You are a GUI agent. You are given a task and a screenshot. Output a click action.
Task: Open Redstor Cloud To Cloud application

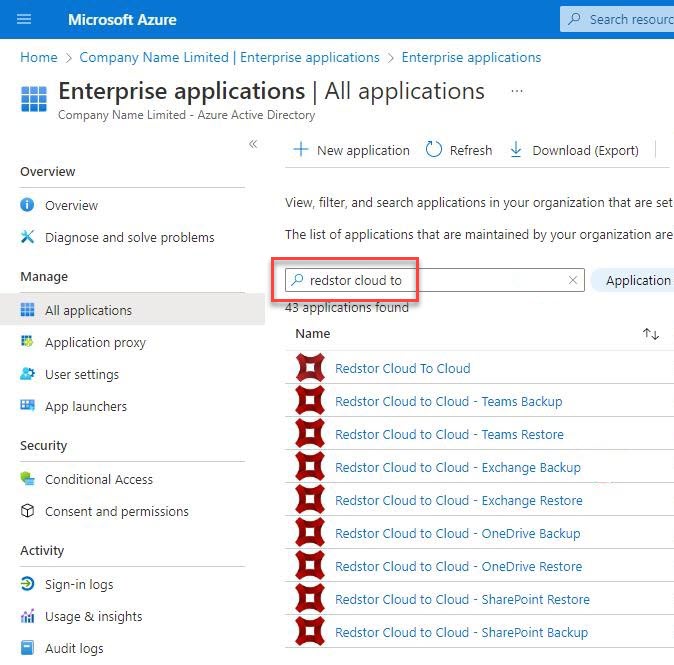point(402,368)
